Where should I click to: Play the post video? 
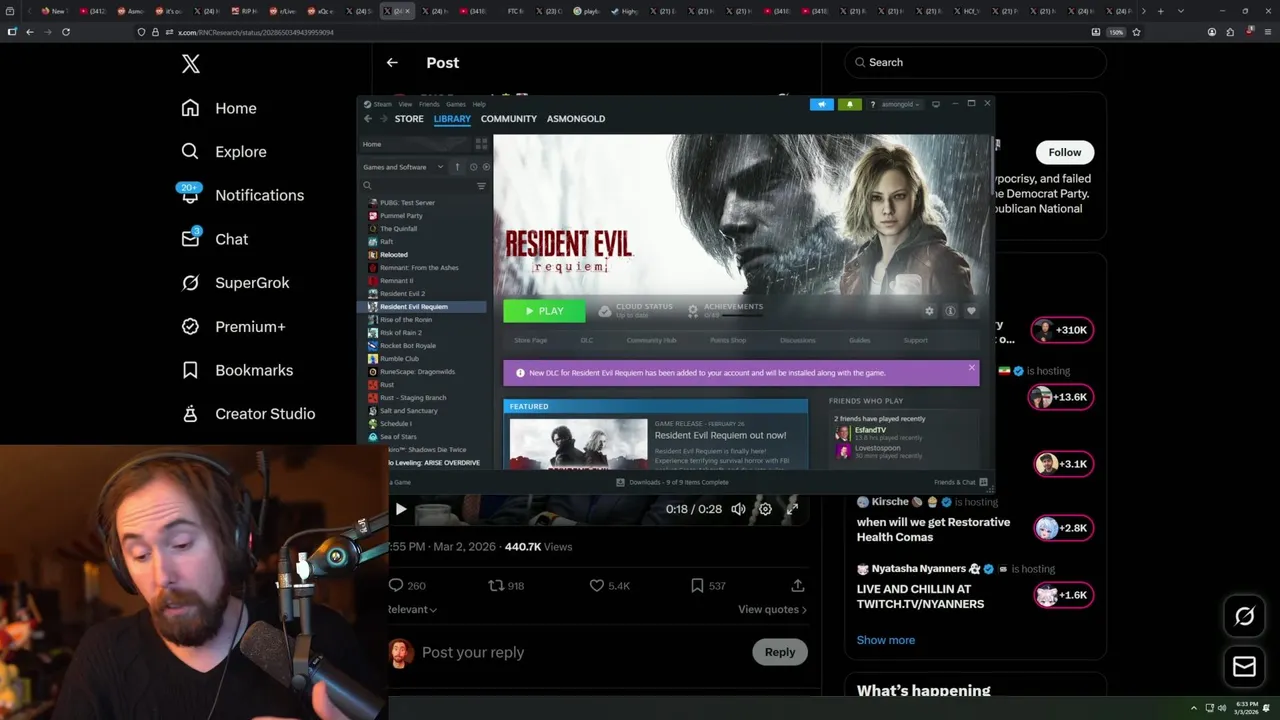point(400,509)
